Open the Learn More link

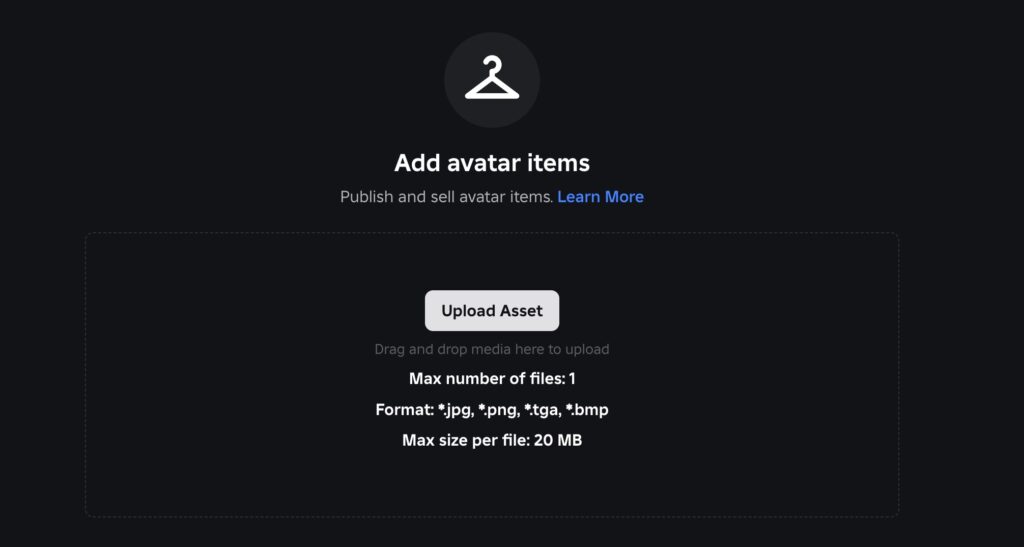coord(600,196)
